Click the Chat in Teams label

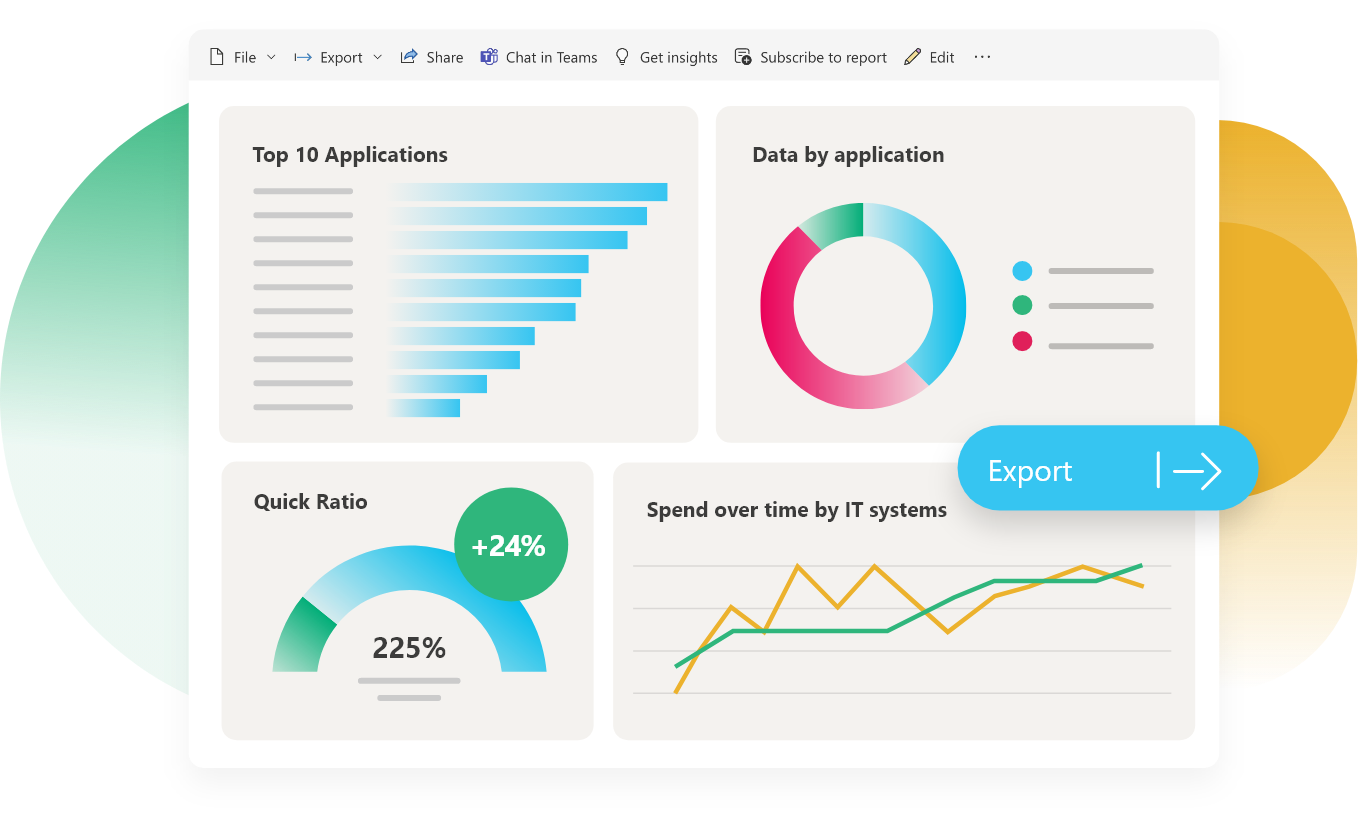click(x=551, y=57)
